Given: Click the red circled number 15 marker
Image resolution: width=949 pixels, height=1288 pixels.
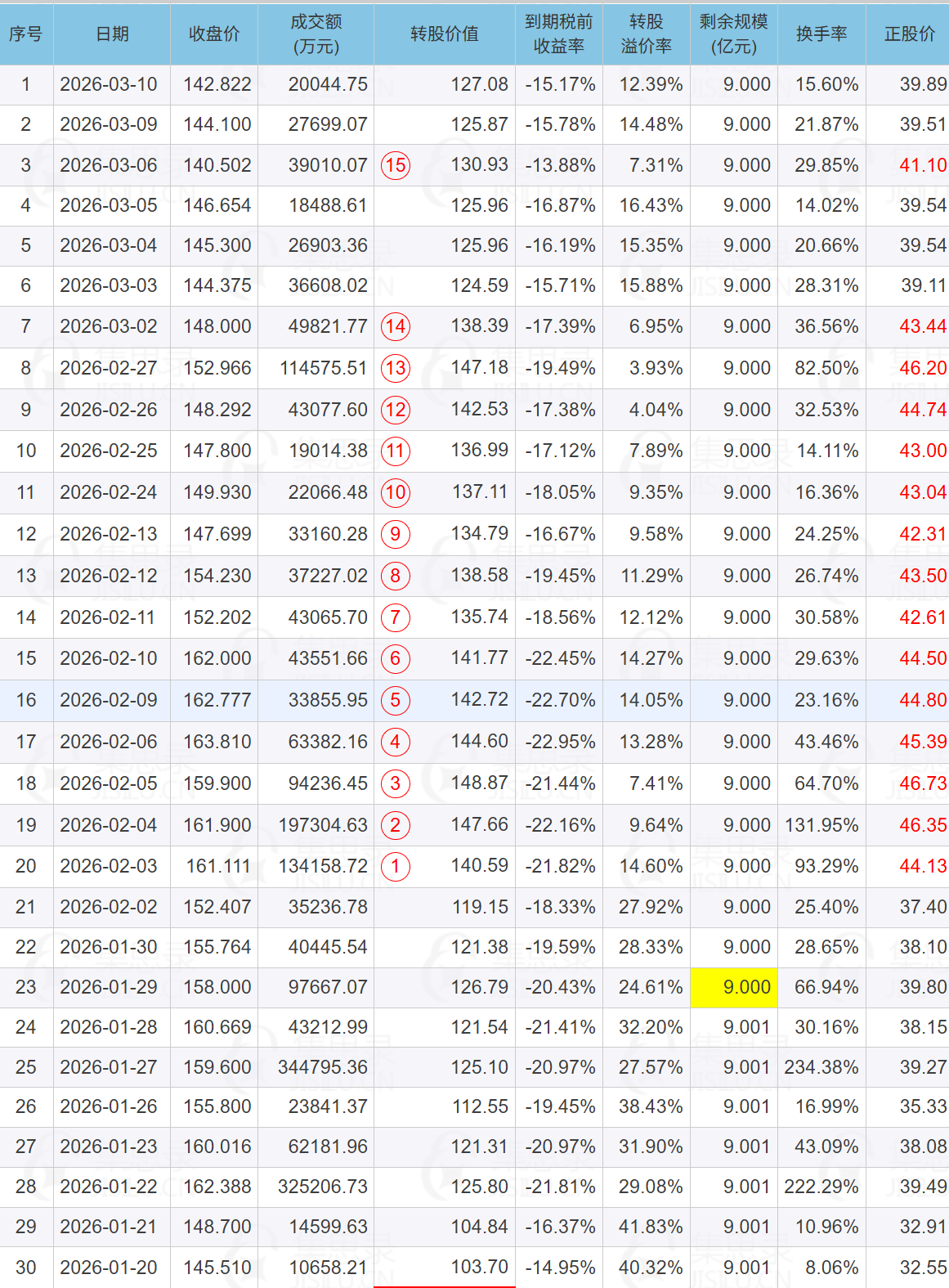Looking at the screenshot, I should point(396,165).
